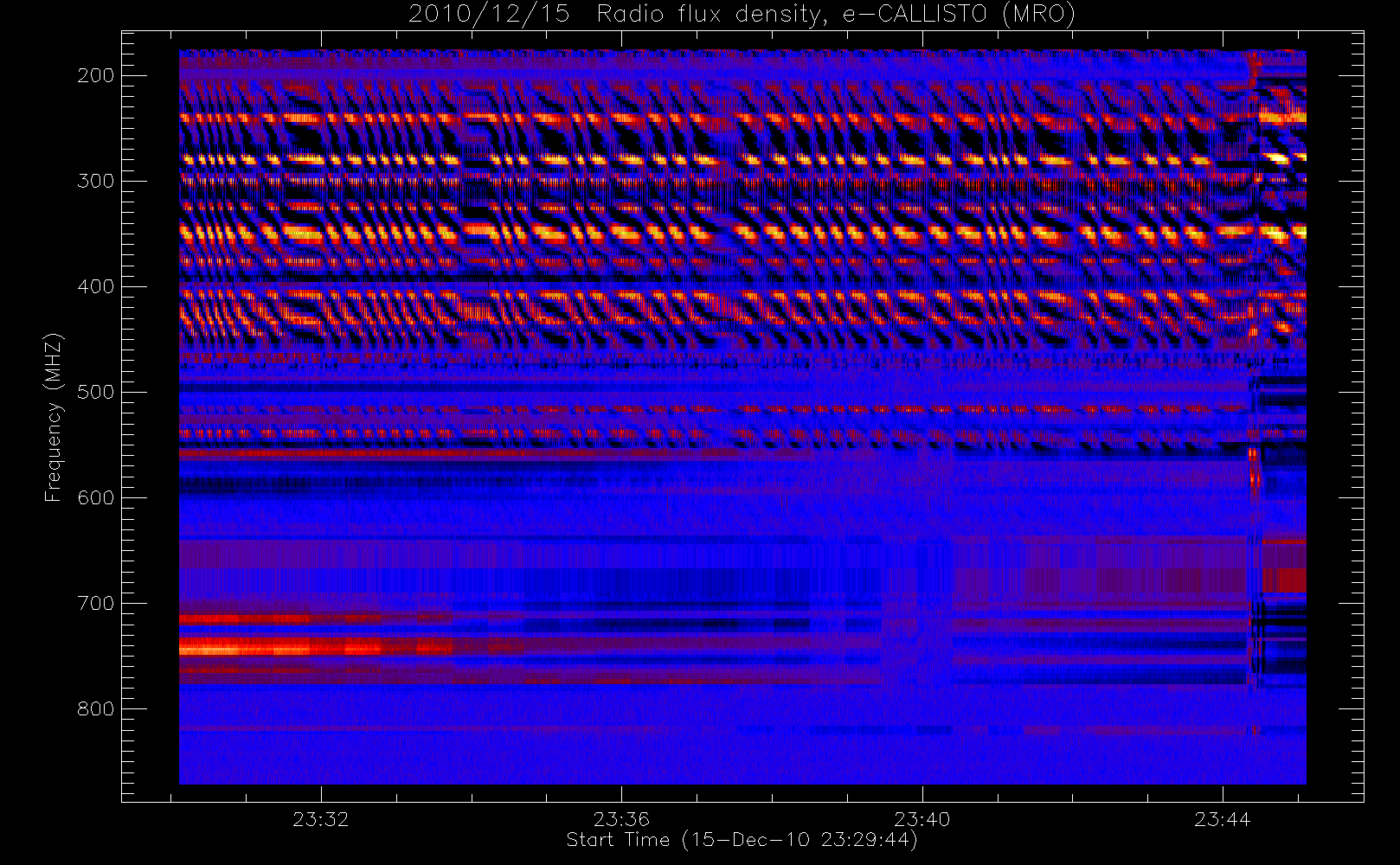Click the 23:44 time tick label
Screen dimensions: 1400x865
[x=1223, y=819]
